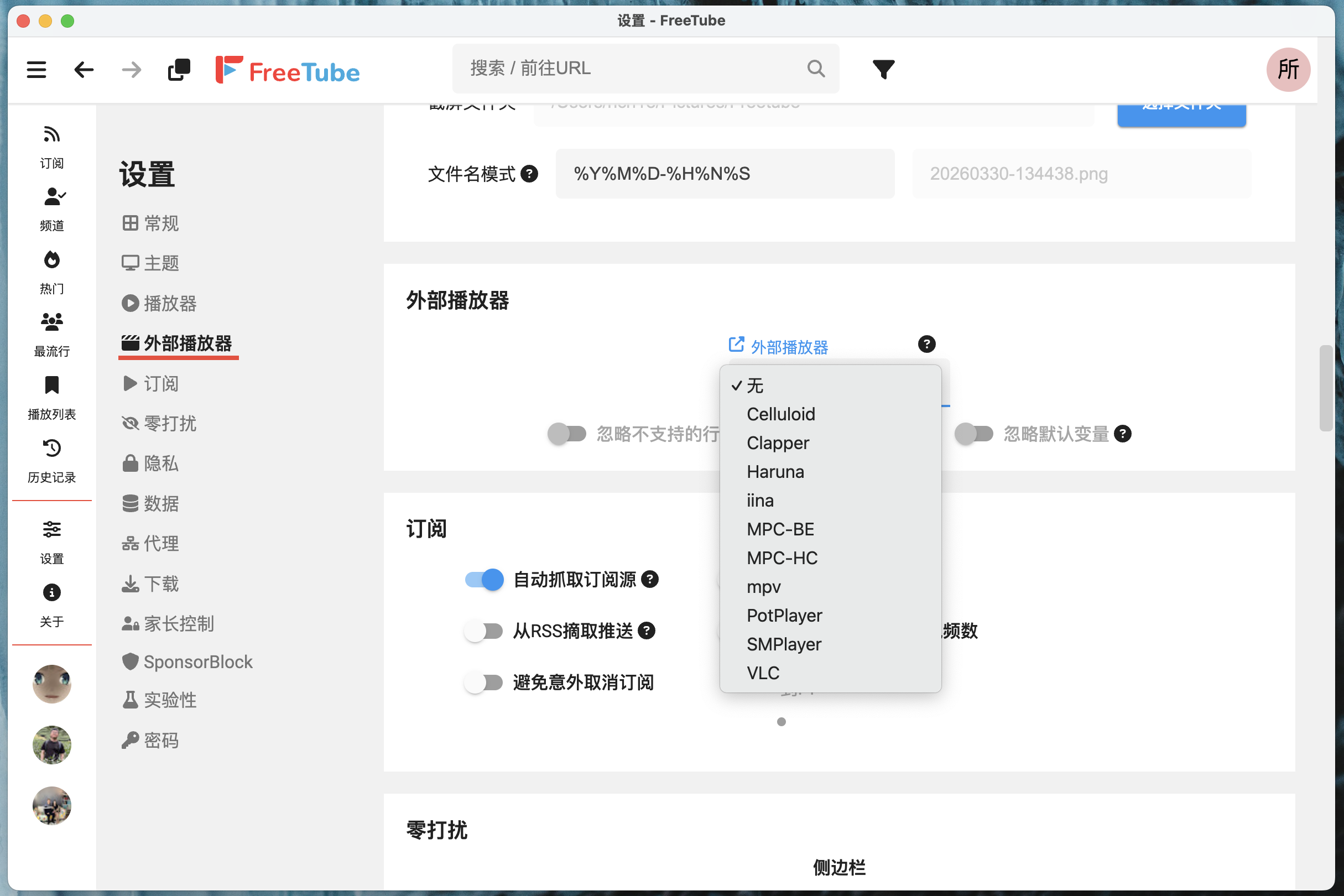The image size is (1344, 896).
Task: Click the help icon next to 文件名模式
Action: pyautogui.click(x=530, y=174)
